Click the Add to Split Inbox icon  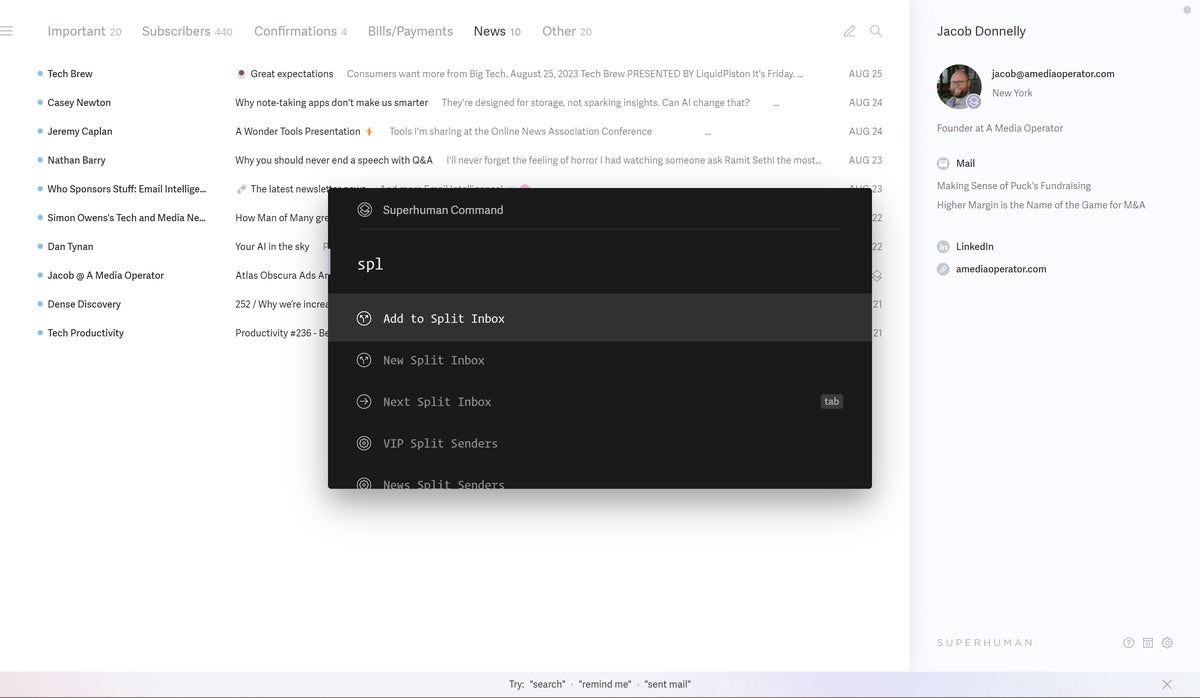pos(364,318)
